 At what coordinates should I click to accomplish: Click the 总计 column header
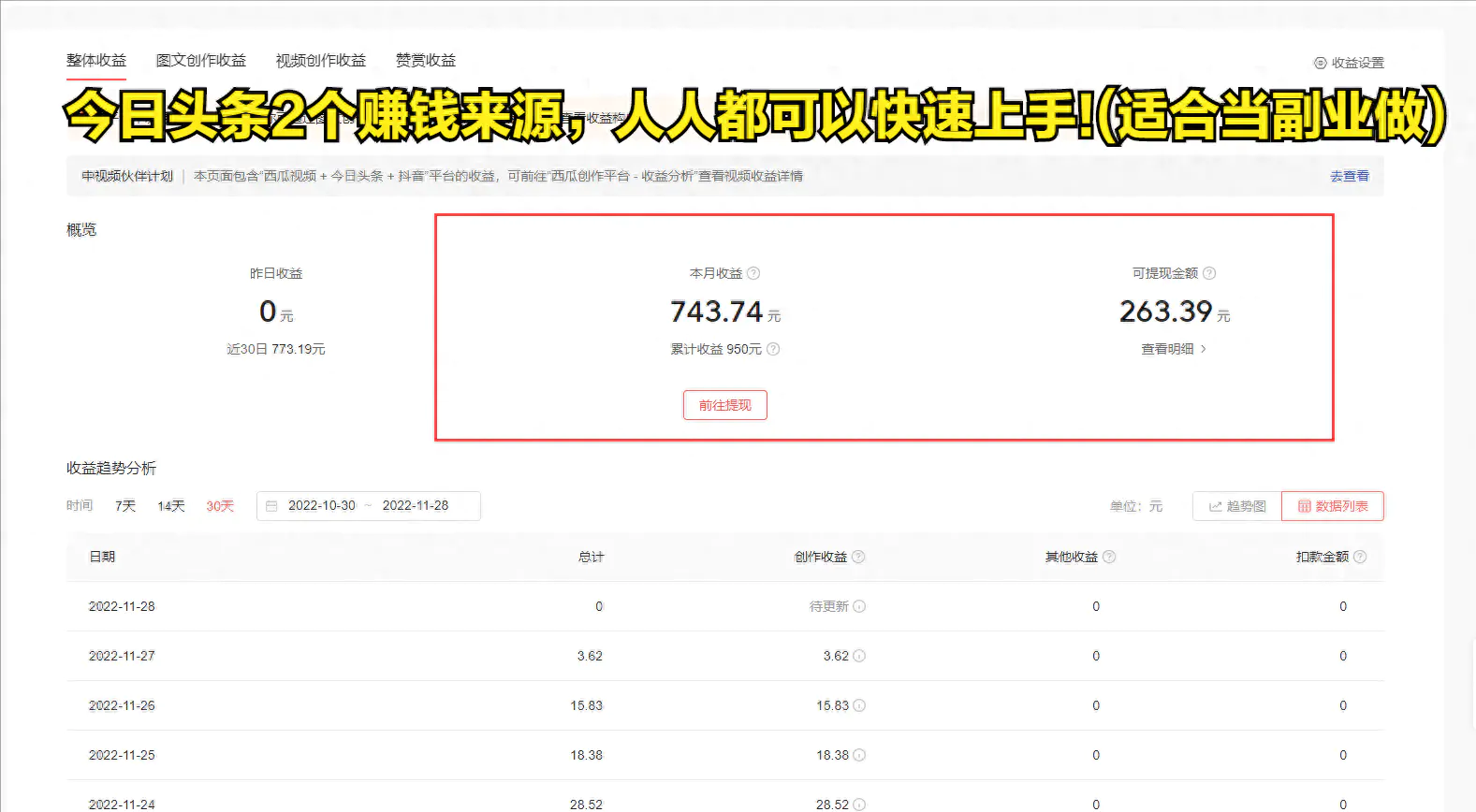[591, 557]
